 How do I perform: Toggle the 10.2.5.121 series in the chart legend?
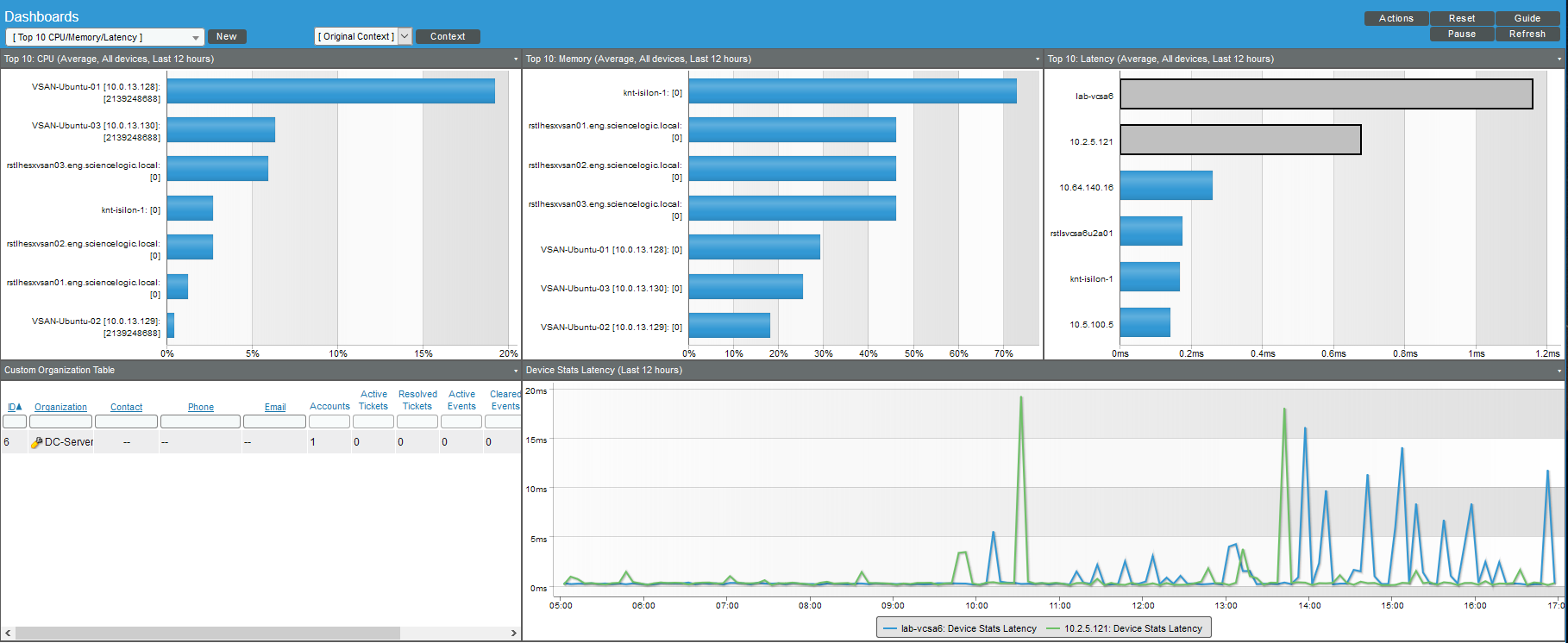click(x=1125, y=628)
